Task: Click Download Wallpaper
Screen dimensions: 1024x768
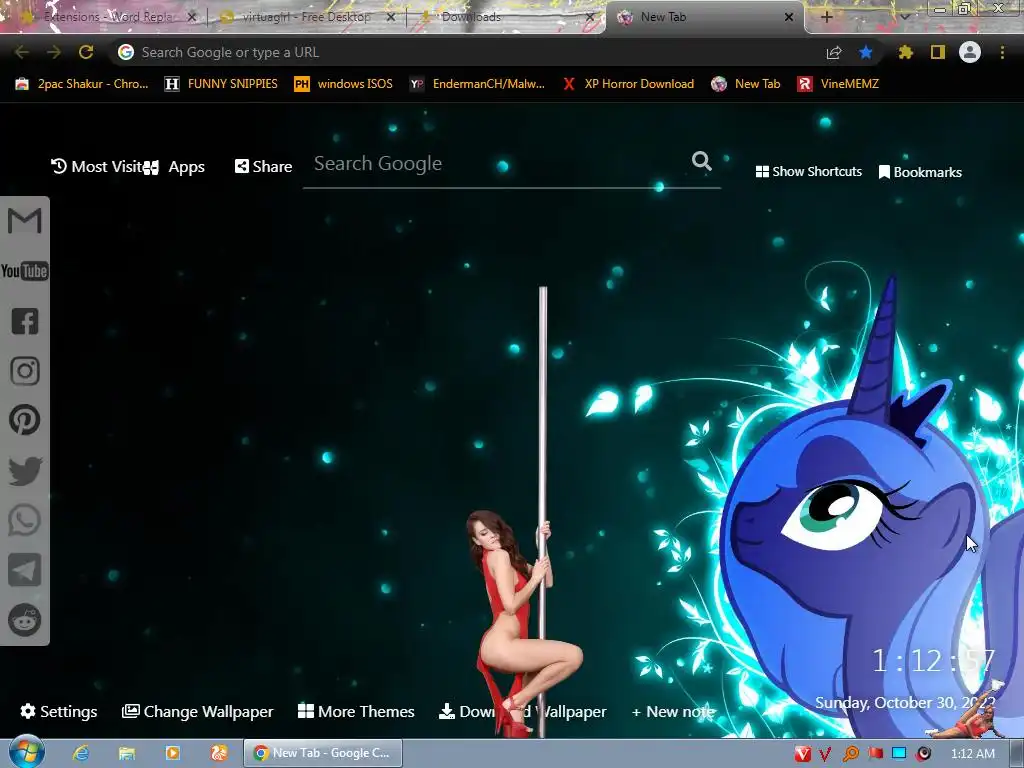Action: pyautogui.click(x=522, y=711)
